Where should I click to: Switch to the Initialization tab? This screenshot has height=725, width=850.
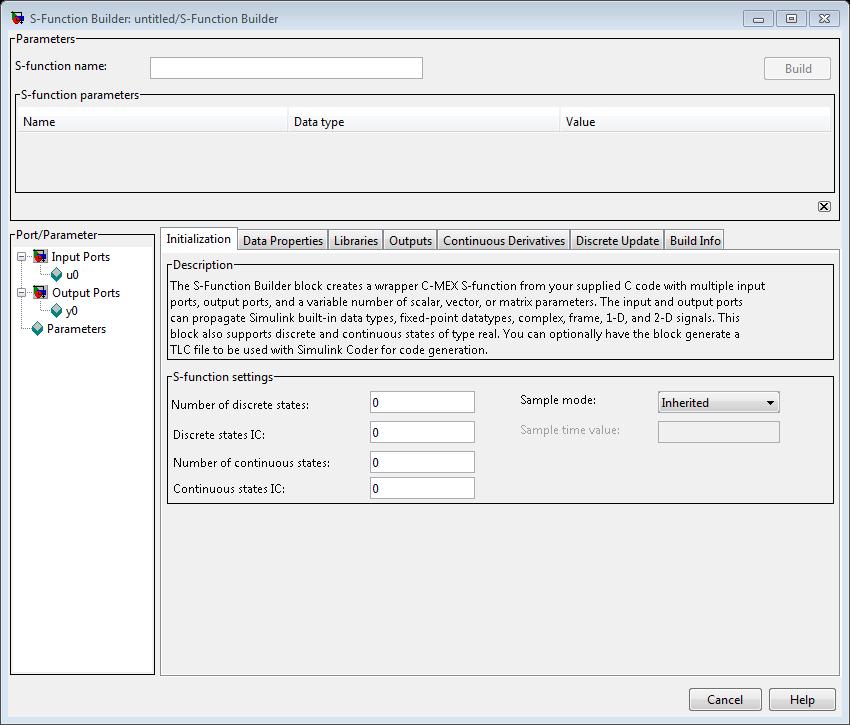198,239
